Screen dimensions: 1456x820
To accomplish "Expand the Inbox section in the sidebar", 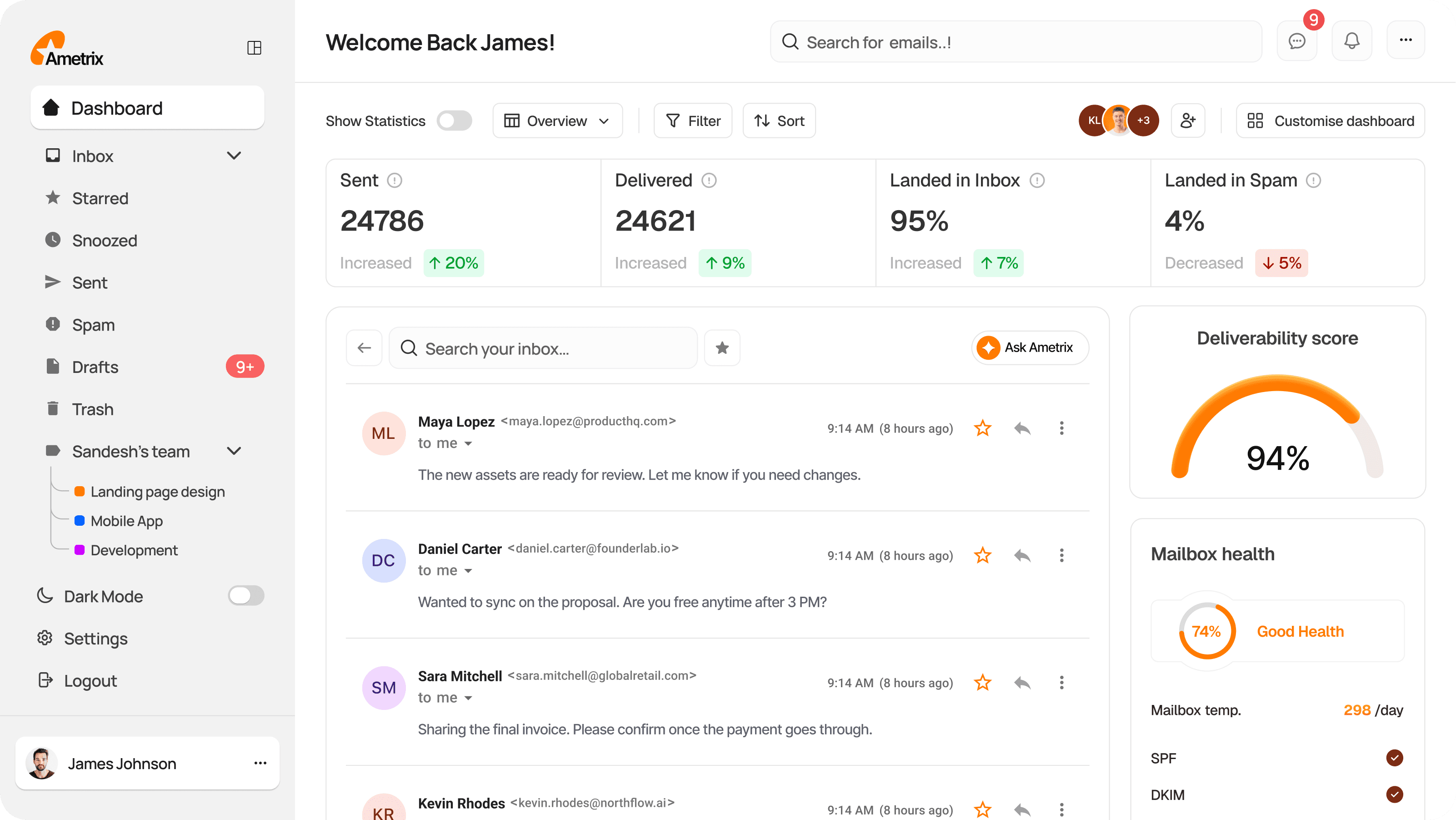I will pyautogui.click(x=235, y=156).
